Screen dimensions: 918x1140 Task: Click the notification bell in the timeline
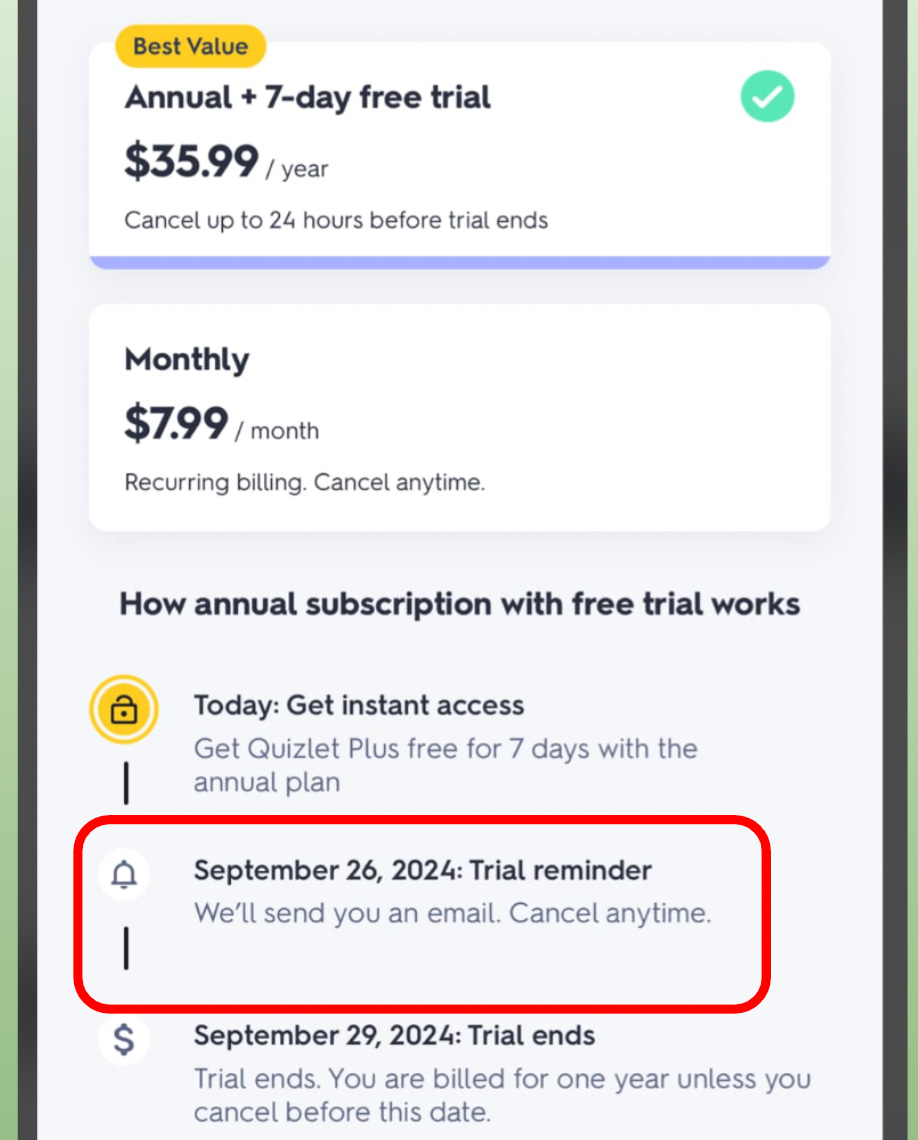click(124, 874)
